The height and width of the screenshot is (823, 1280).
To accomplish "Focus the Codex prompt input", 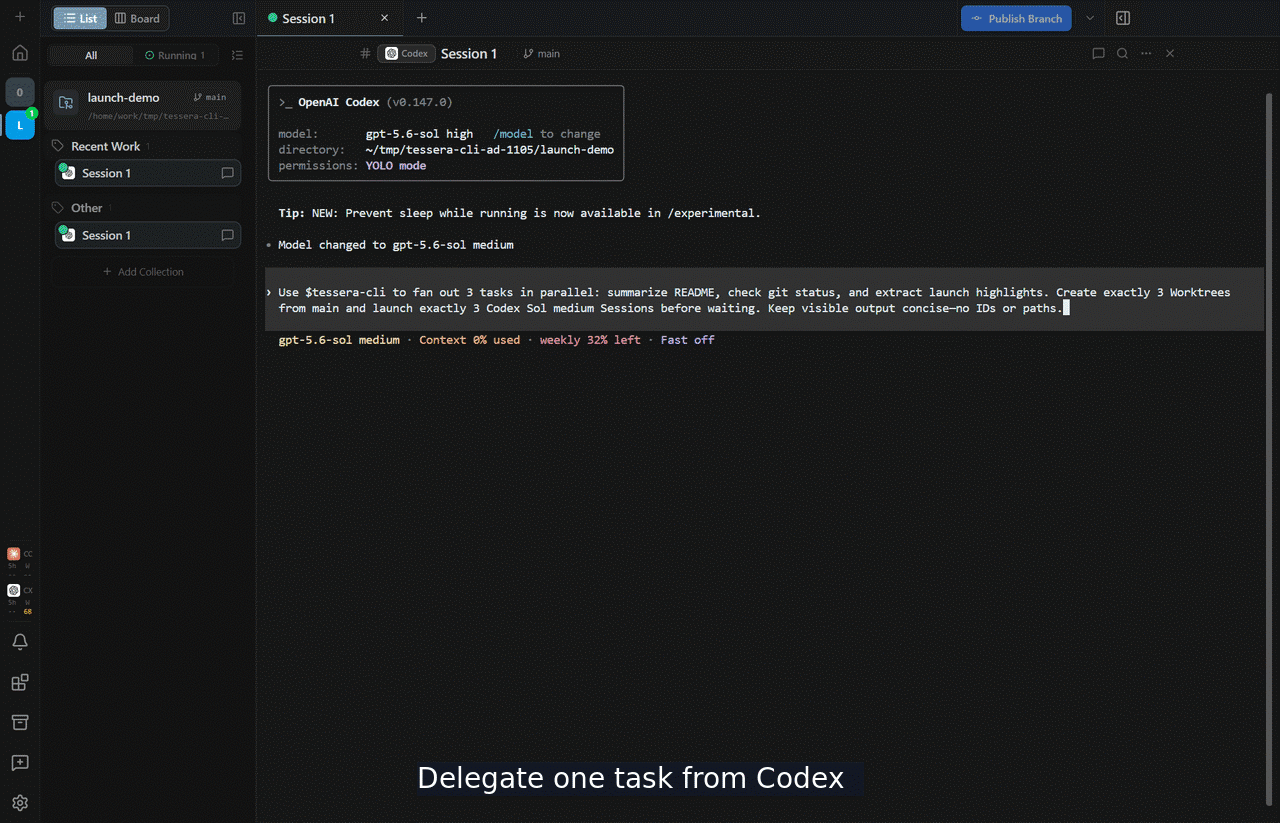I will pyautogui.click(x=764, y=300).
